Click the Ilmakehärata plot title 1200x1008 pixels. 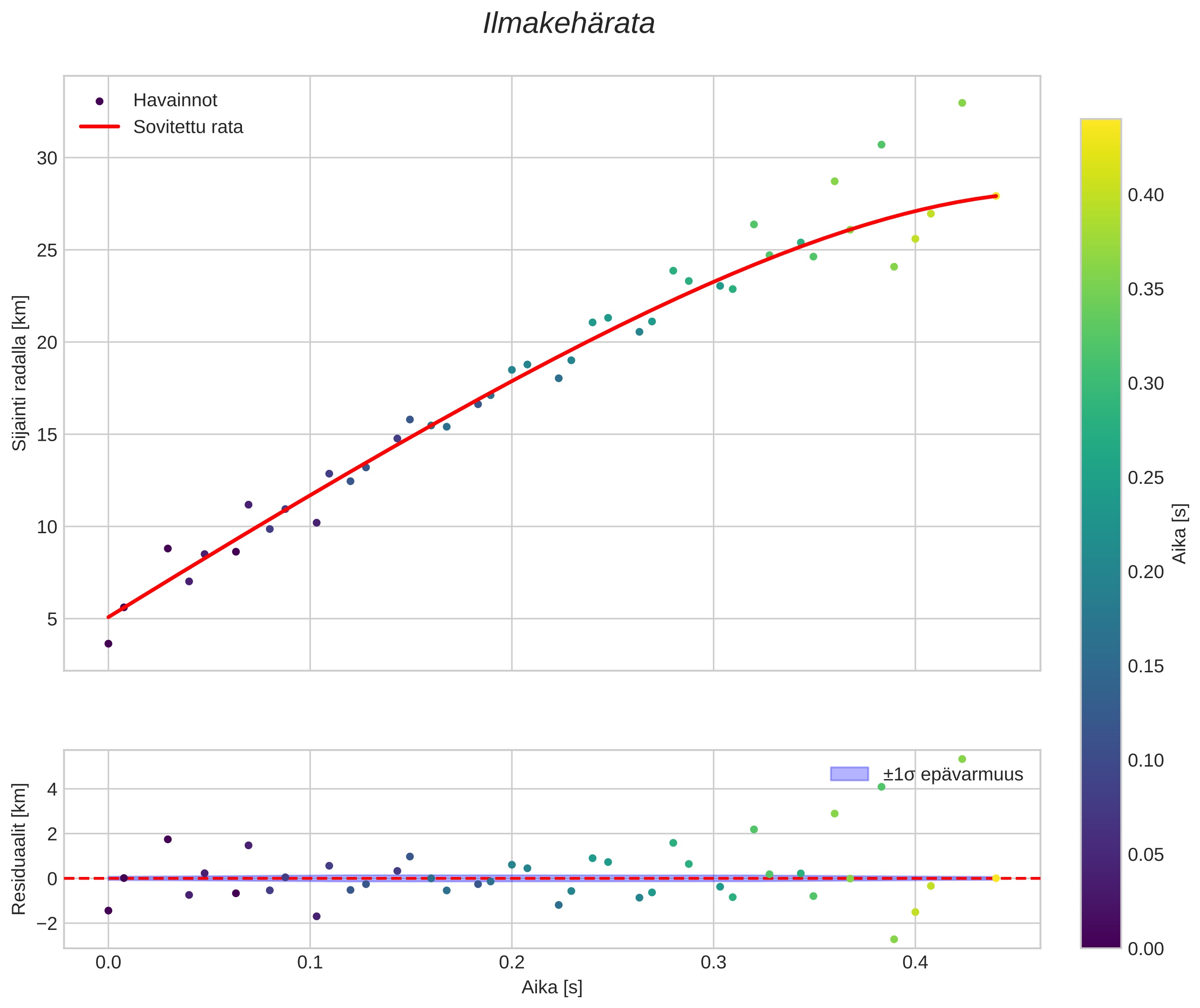point(568,24)
